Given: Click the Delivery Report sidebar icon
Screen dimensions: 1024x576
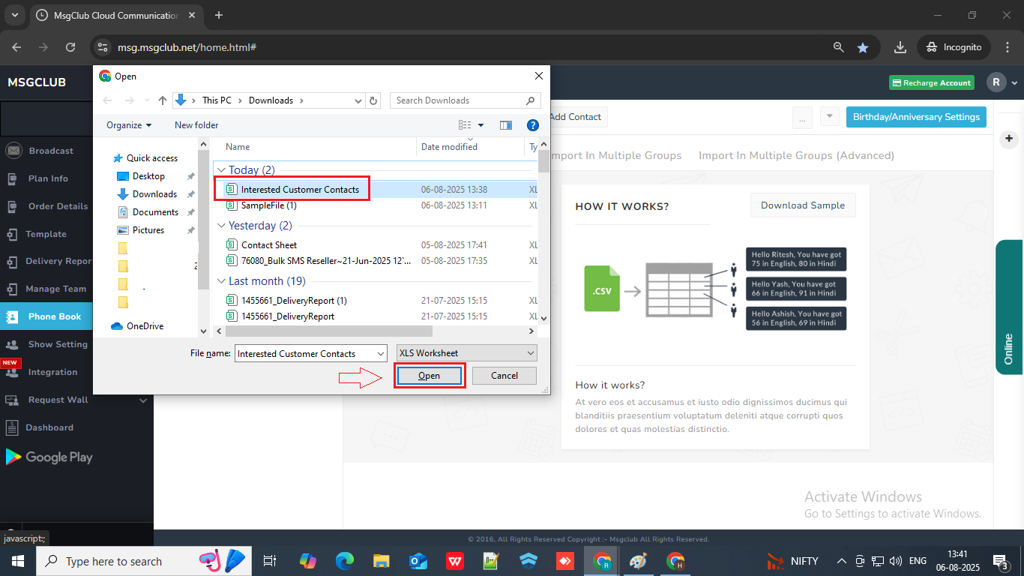Looking at the screenshot, I should pyautogui.click(x=12, y=261).
